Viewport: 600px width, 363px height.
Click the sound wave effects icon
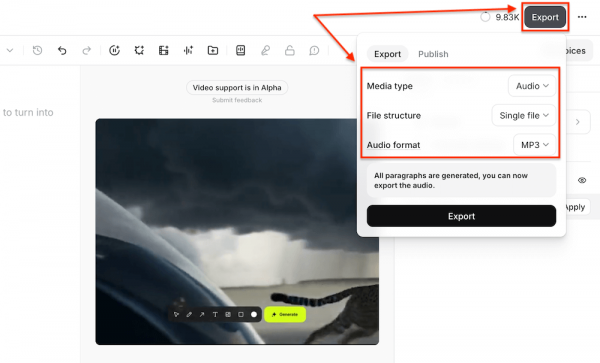coord(188,50)
